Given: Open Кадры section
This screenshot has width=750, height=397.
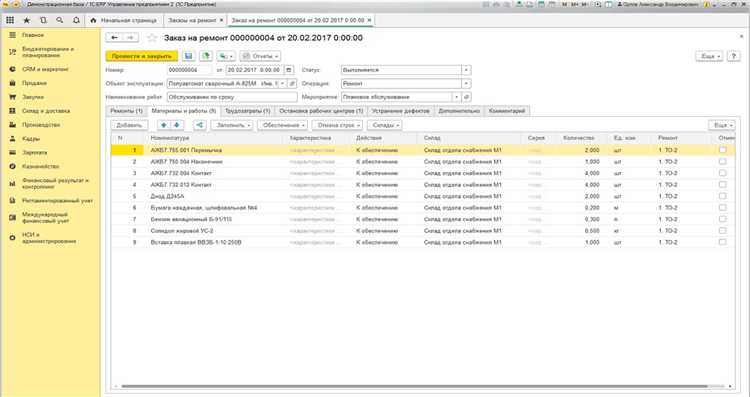Looking at the screenshot, I should pos(31,139).
